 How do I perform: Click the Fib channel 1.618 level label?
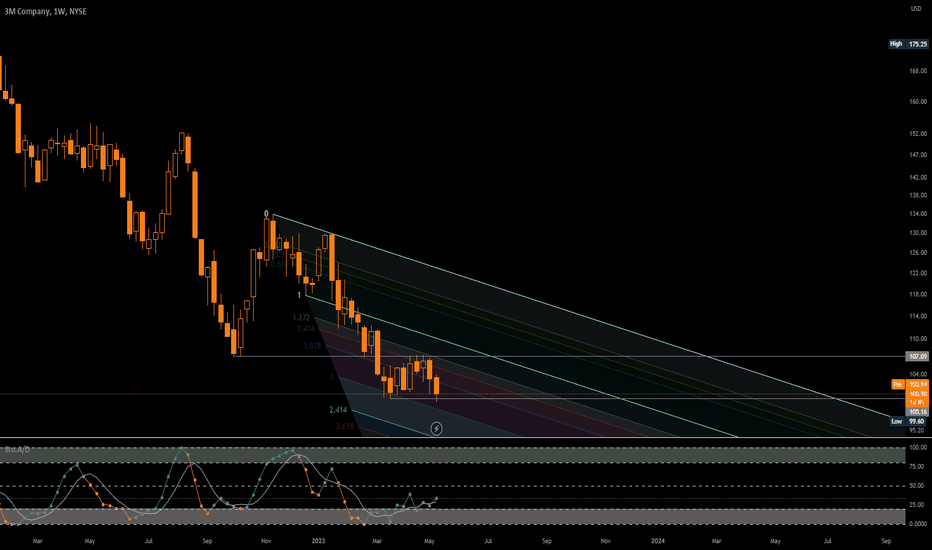click(x=312, y=345)
